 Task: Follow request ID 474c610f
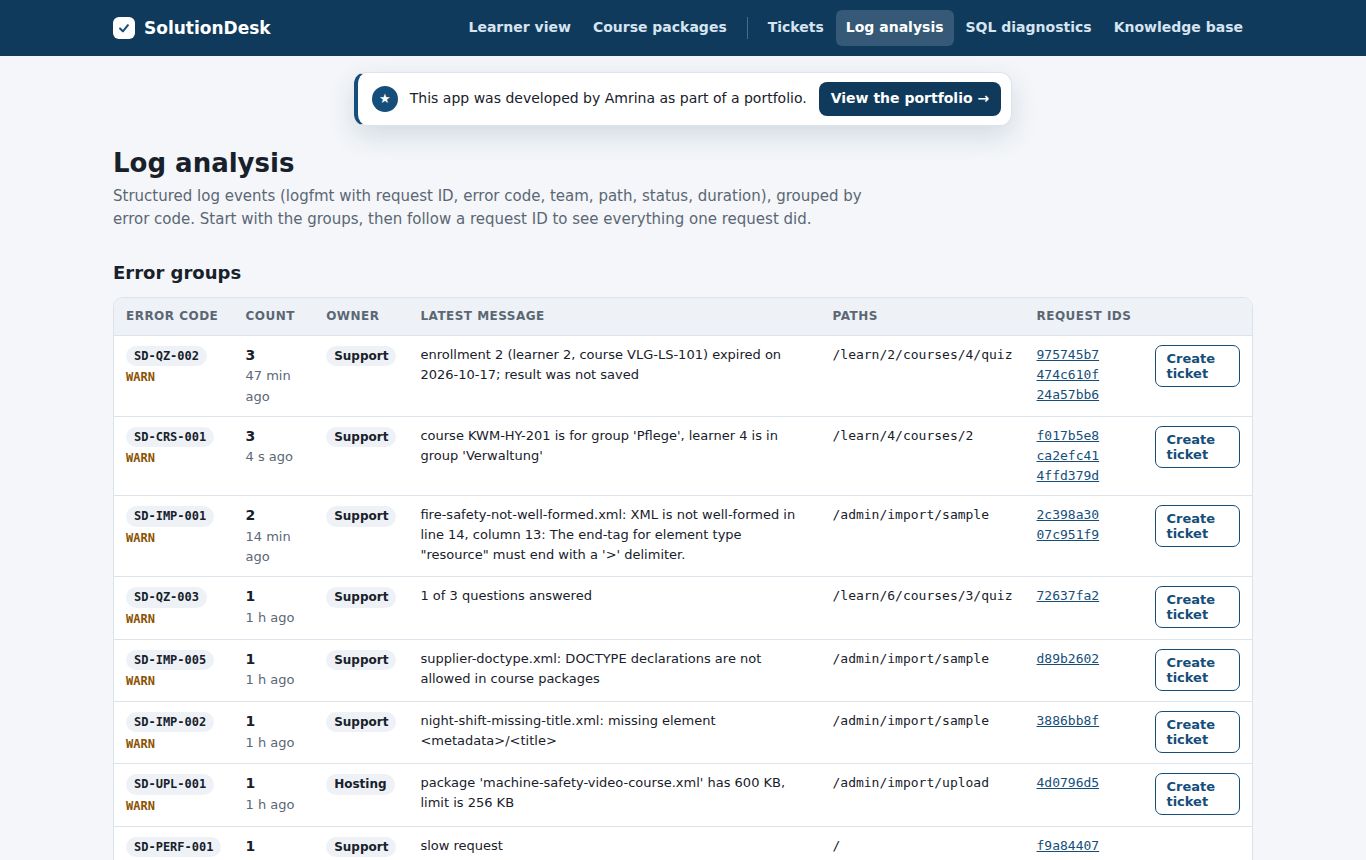(x=1068, y=375)
